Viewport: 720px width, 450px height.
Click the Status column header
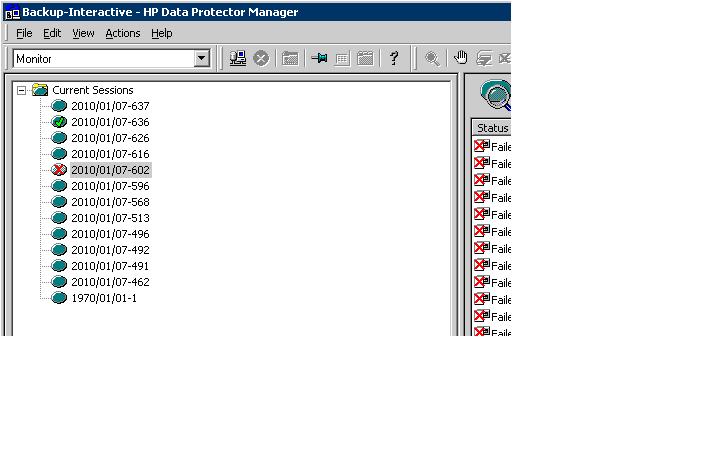click(492, 128)
